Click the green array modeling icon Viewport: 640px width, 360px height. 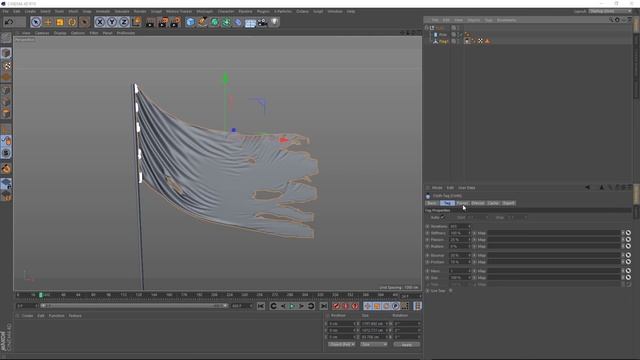(226, 22)
